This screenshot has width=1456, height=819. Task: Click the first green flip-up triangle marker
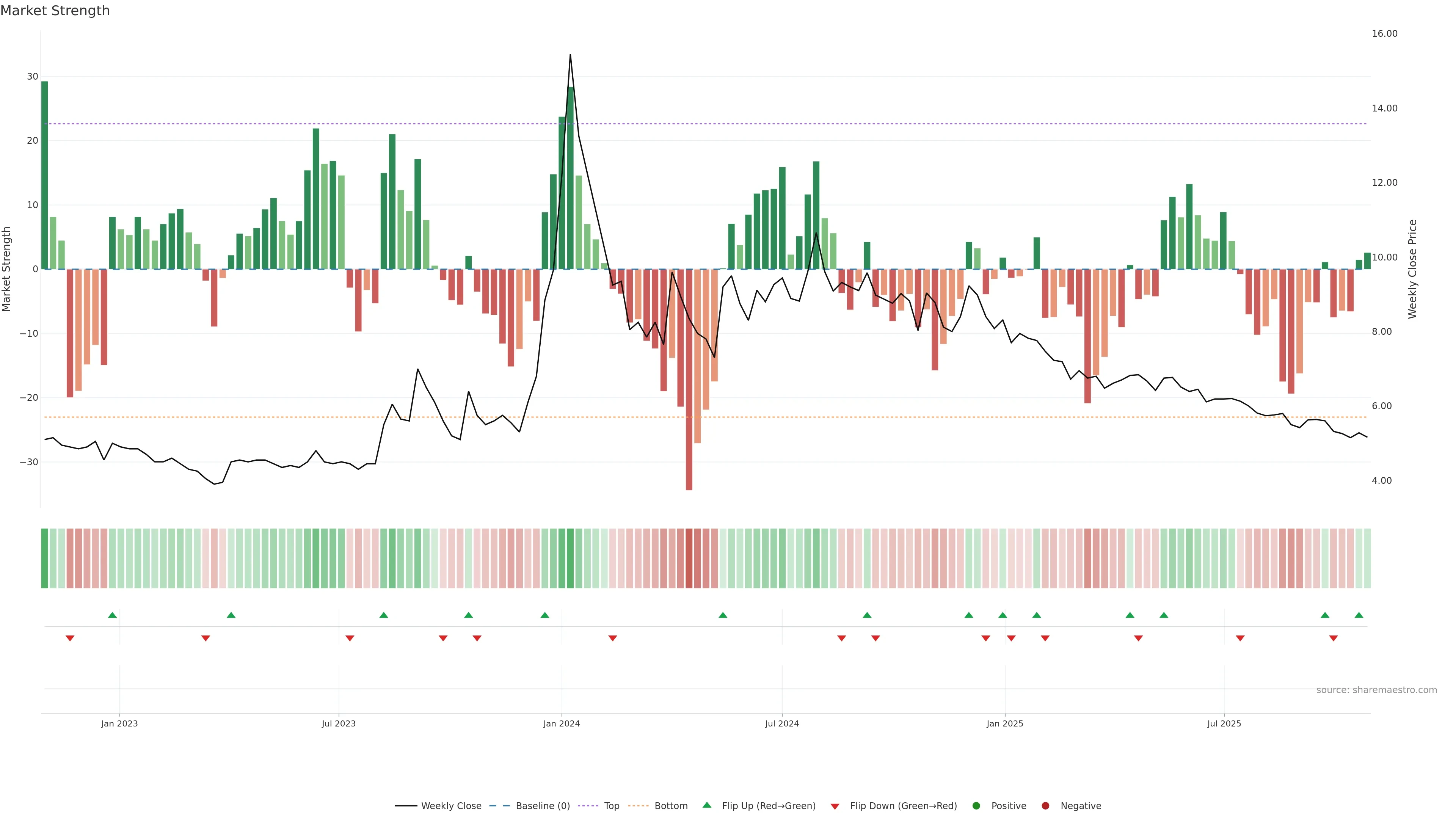click(x=113, y=615)
